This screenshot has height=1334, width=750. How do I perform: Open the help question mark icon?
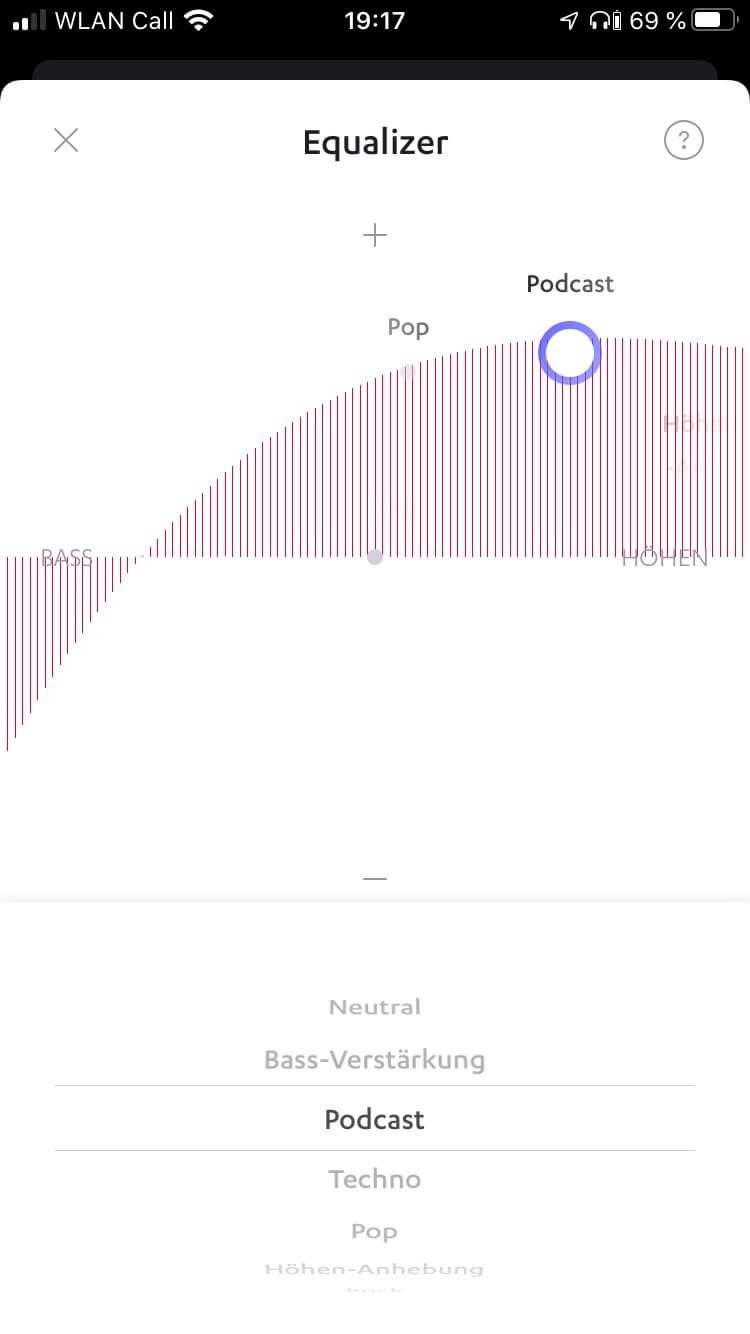[684, 140]
